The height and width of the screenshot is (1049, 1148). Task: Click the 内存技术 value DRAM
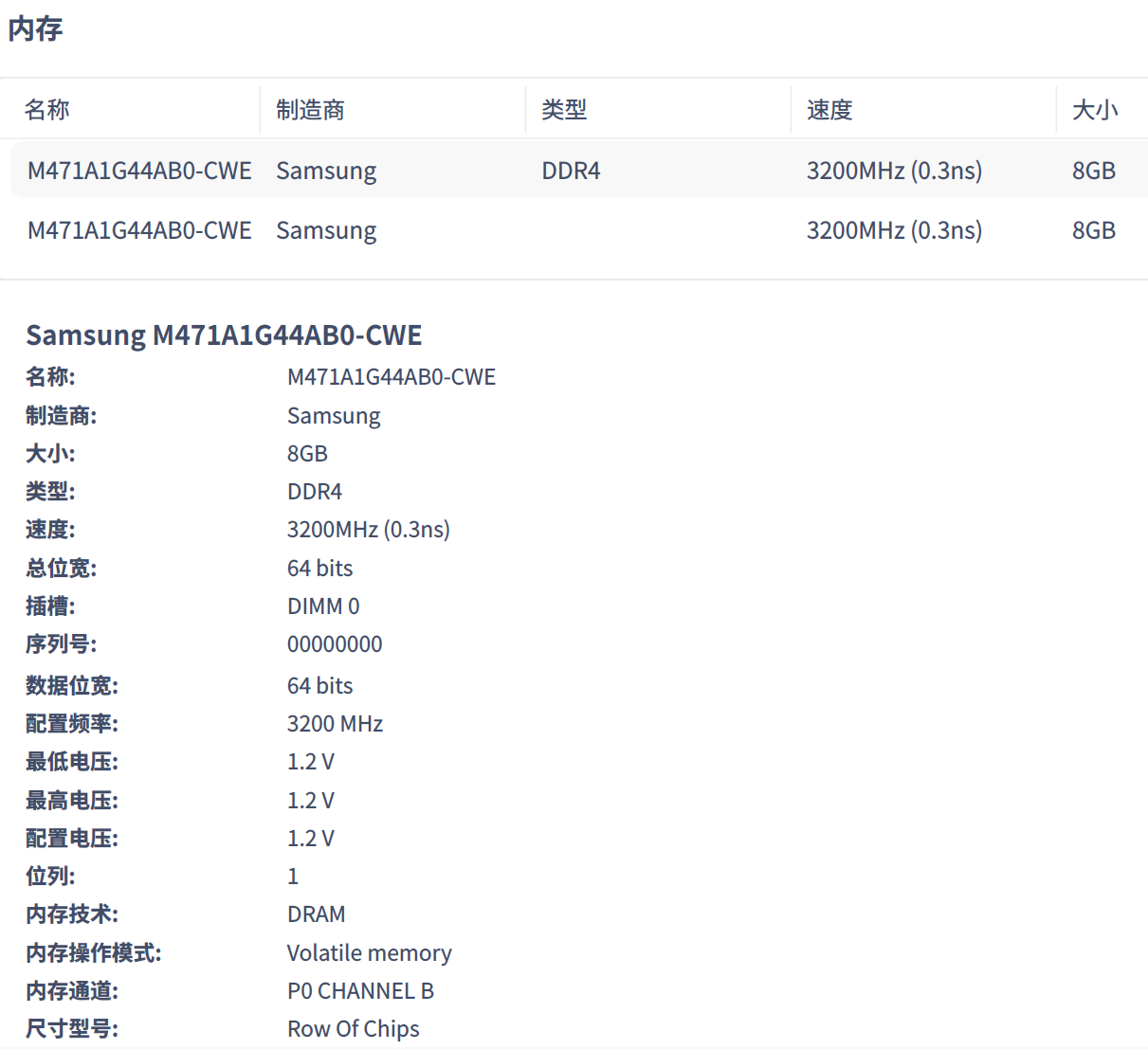pyautogui.click(x=317, y=914)
